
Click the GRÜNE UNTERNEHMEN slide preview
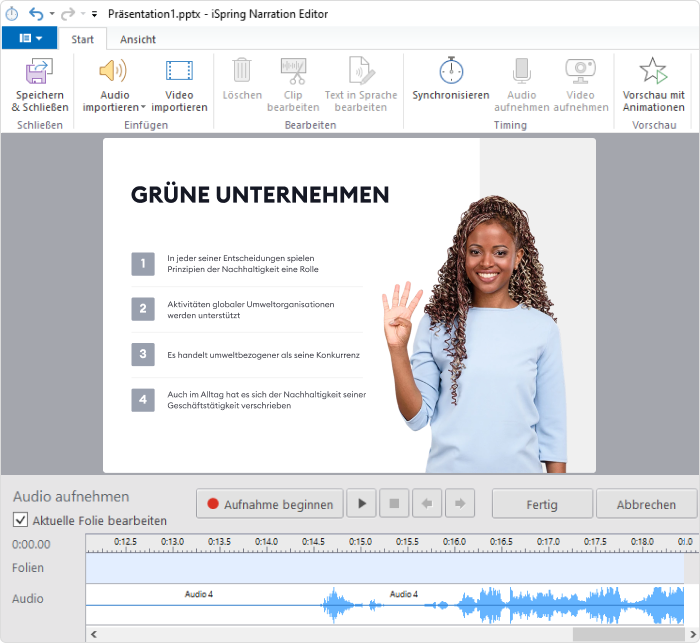coord(350,305)
